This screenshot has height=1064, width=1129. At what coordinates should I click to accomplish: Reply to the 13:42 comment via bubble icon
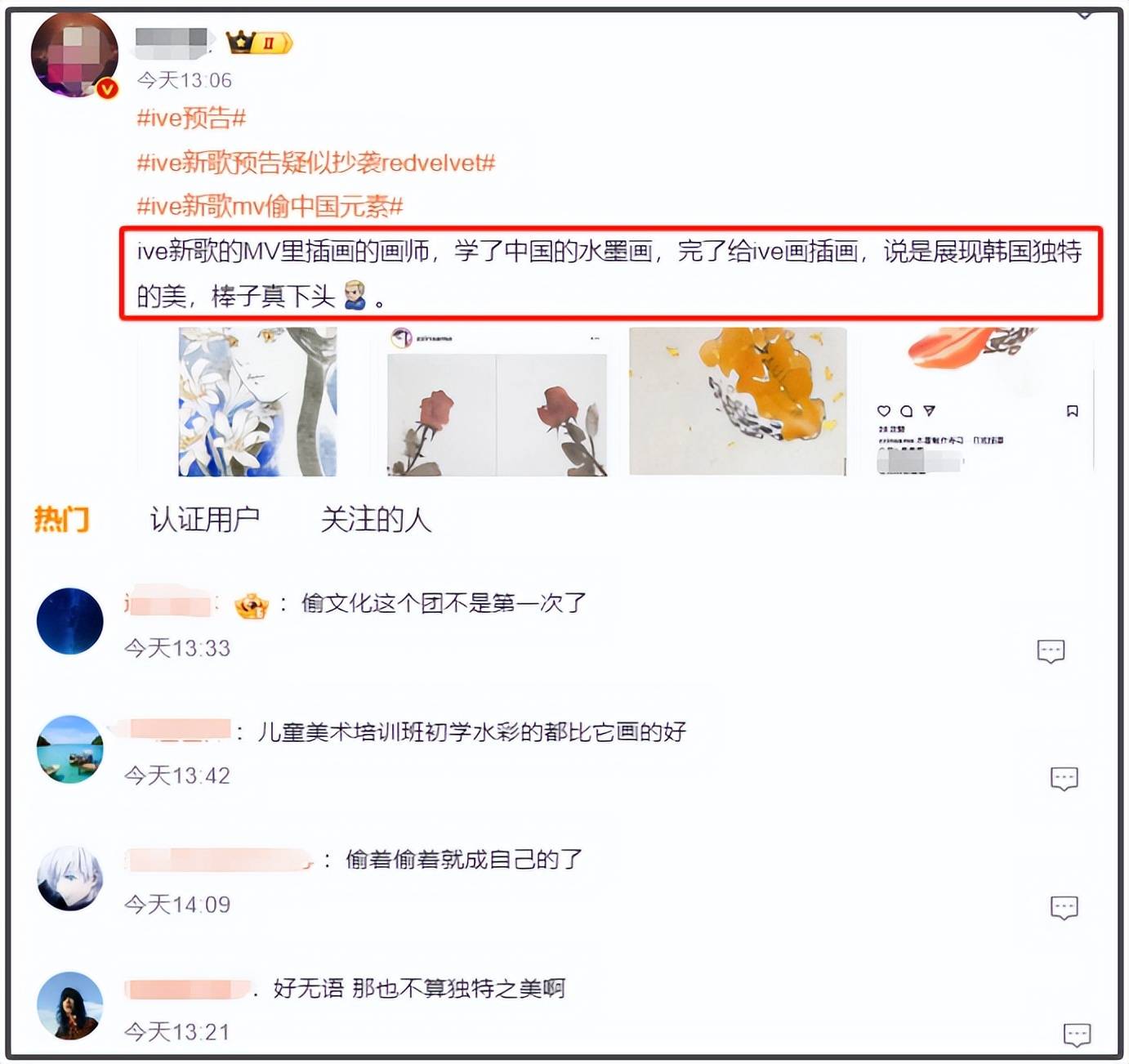click(x=1064, y=779)
